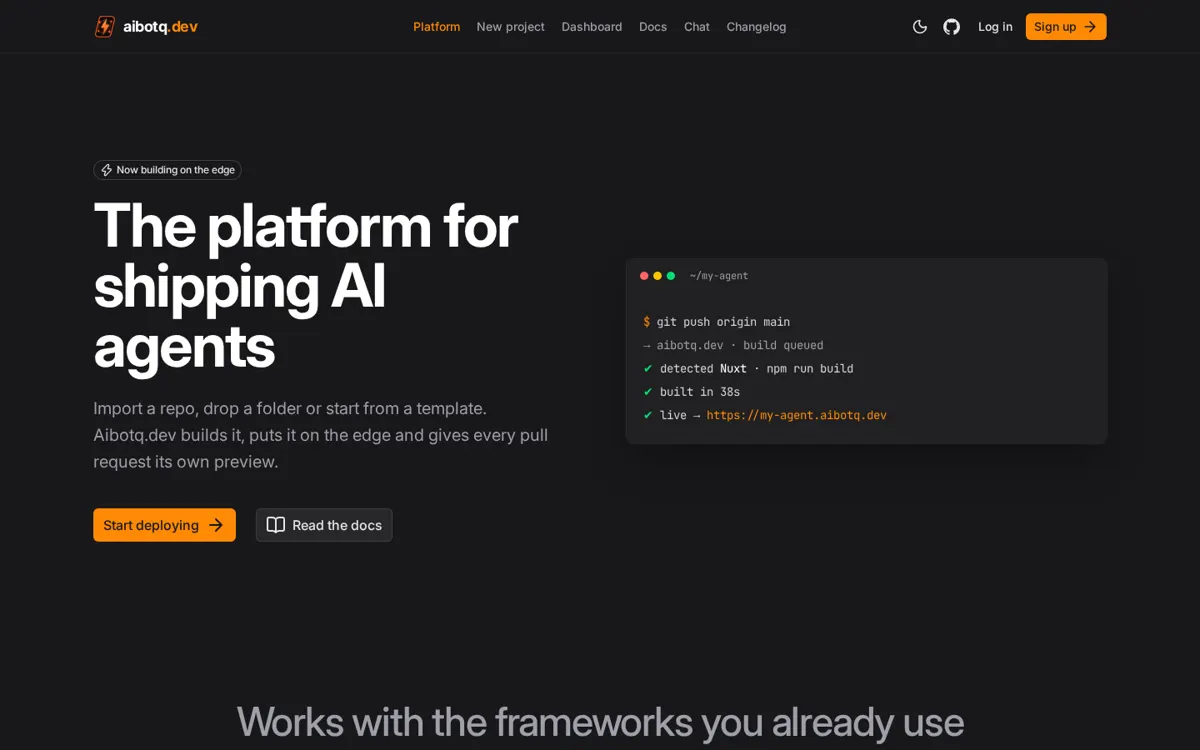Open Docs in the navigation bar
Viewport: 1200px width, 750px height.
[x=653, y=27]
